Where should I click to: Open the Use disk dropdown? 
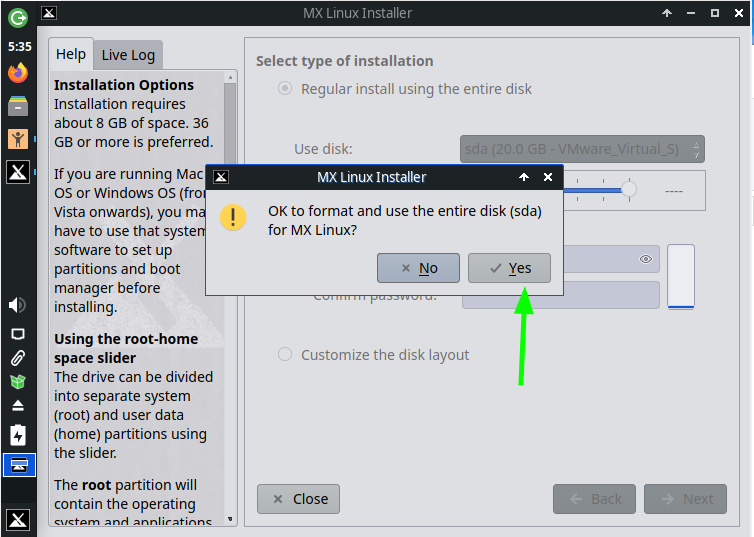(582, 149)
